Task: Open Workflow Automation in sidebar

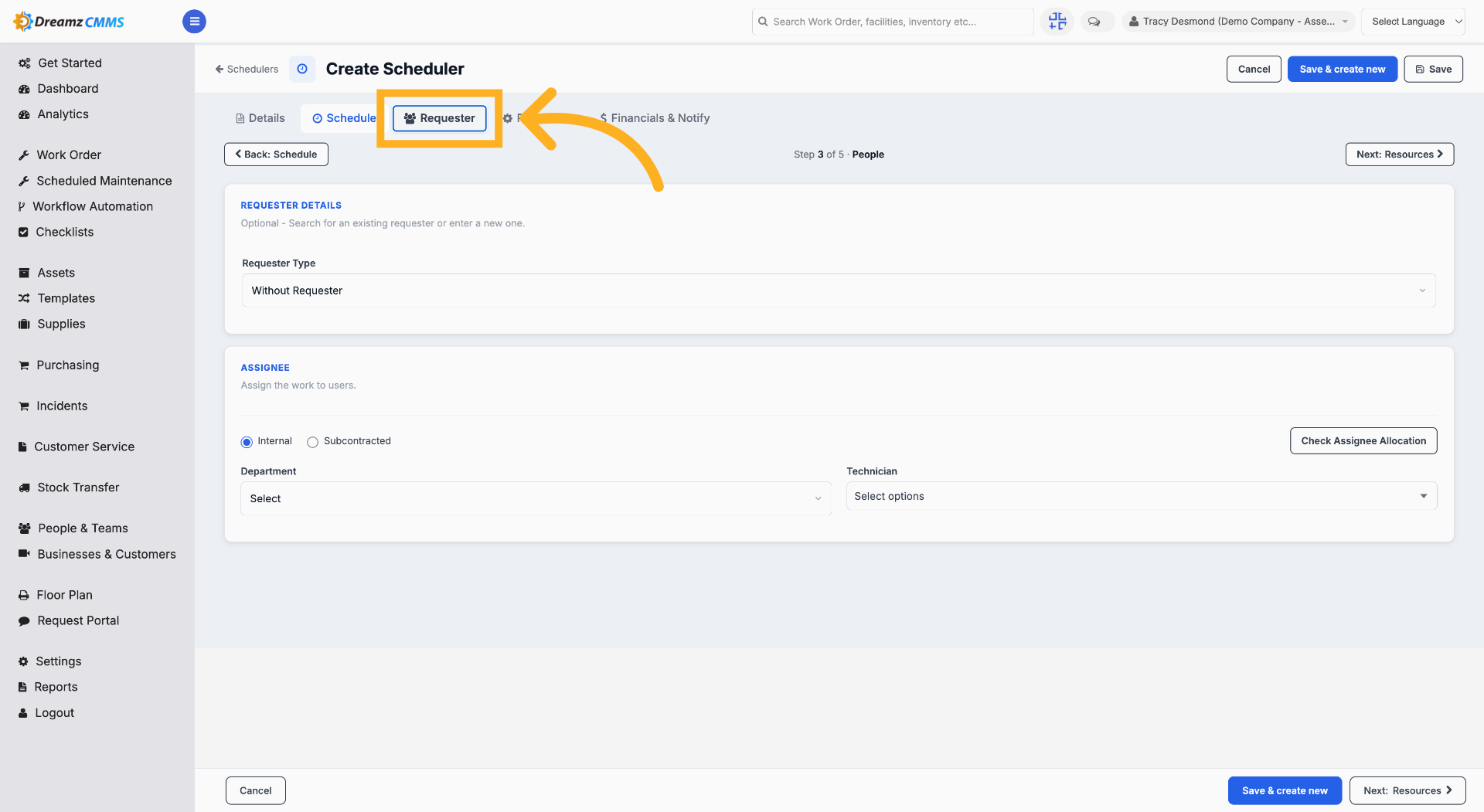Action: pyautogui.click(x=85, y=206)
